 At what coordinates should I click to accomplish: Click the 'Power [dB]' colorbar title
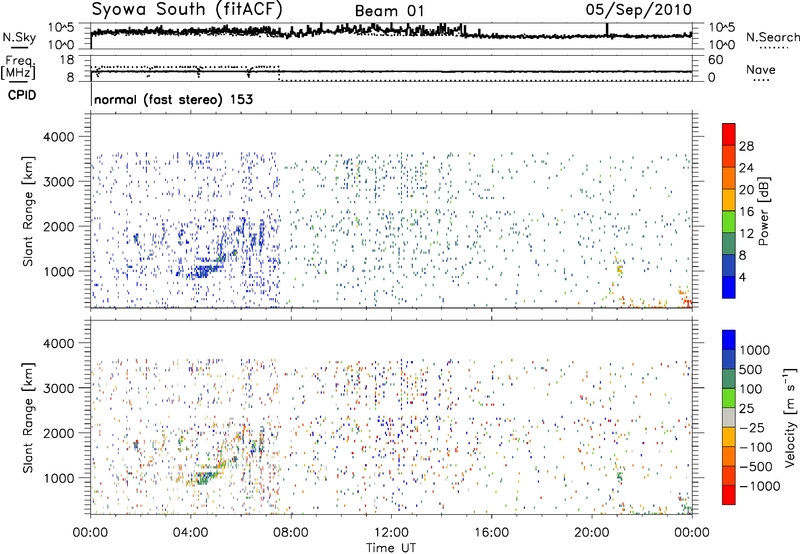763,211
